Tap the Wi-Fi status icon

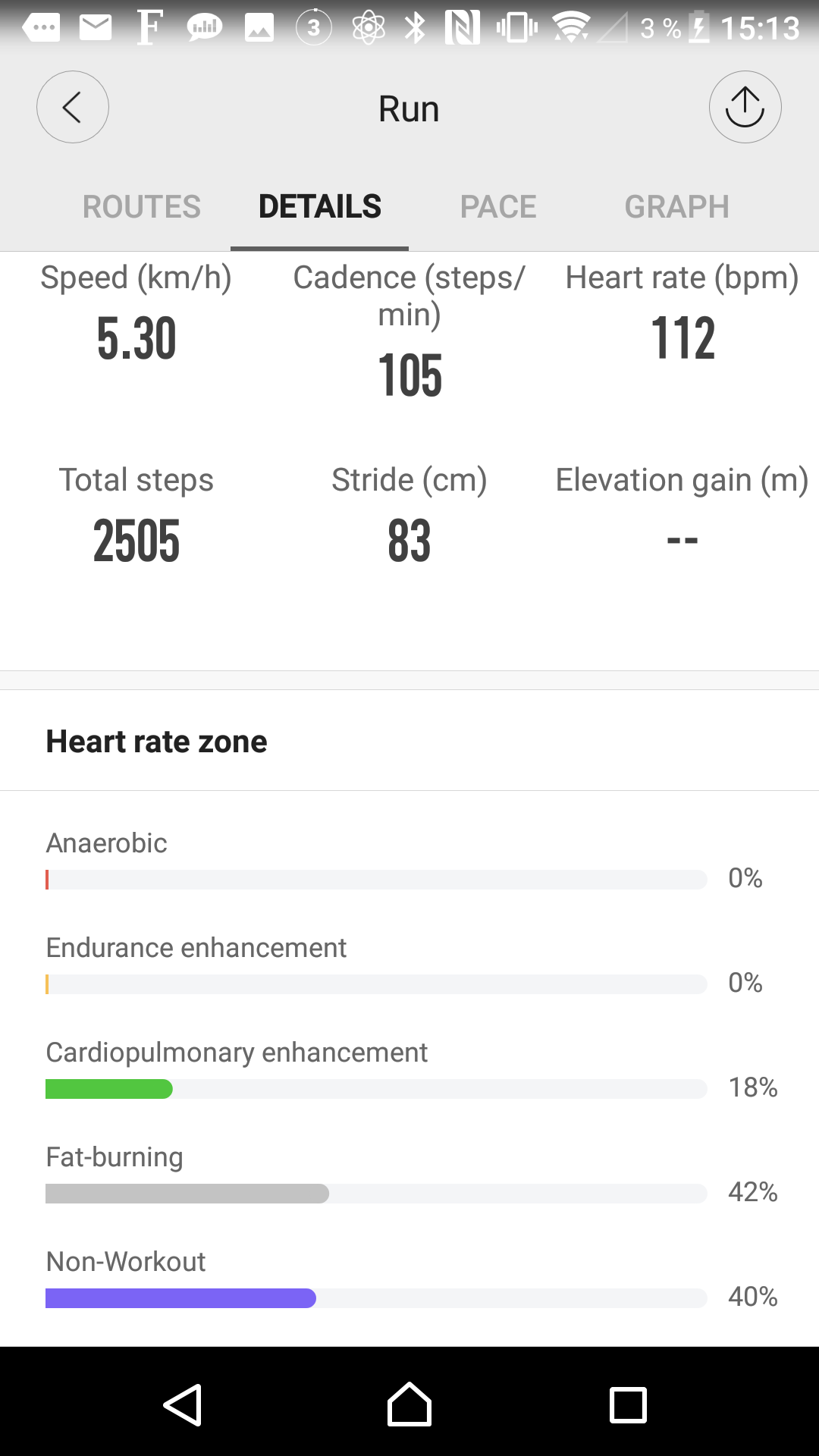[x=570, y=28]
